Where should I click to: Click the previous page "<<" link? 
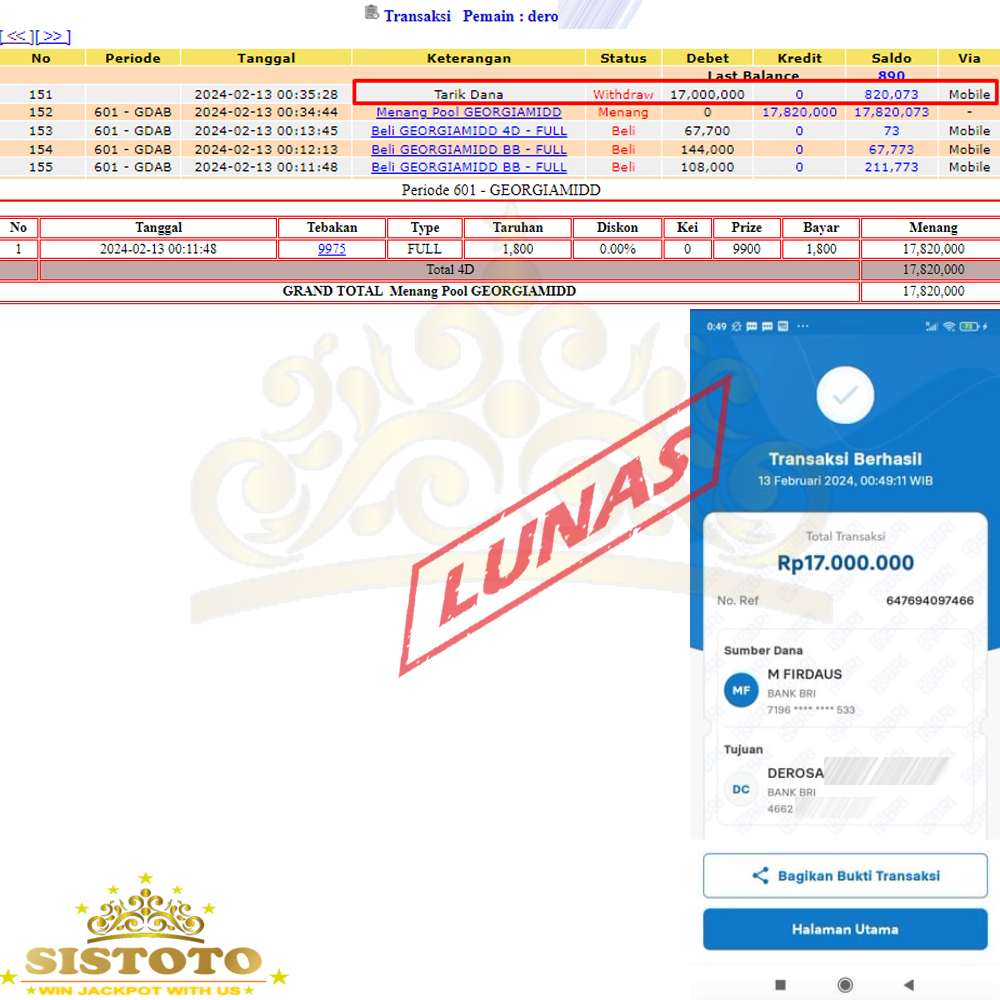[x=17, y=36]
